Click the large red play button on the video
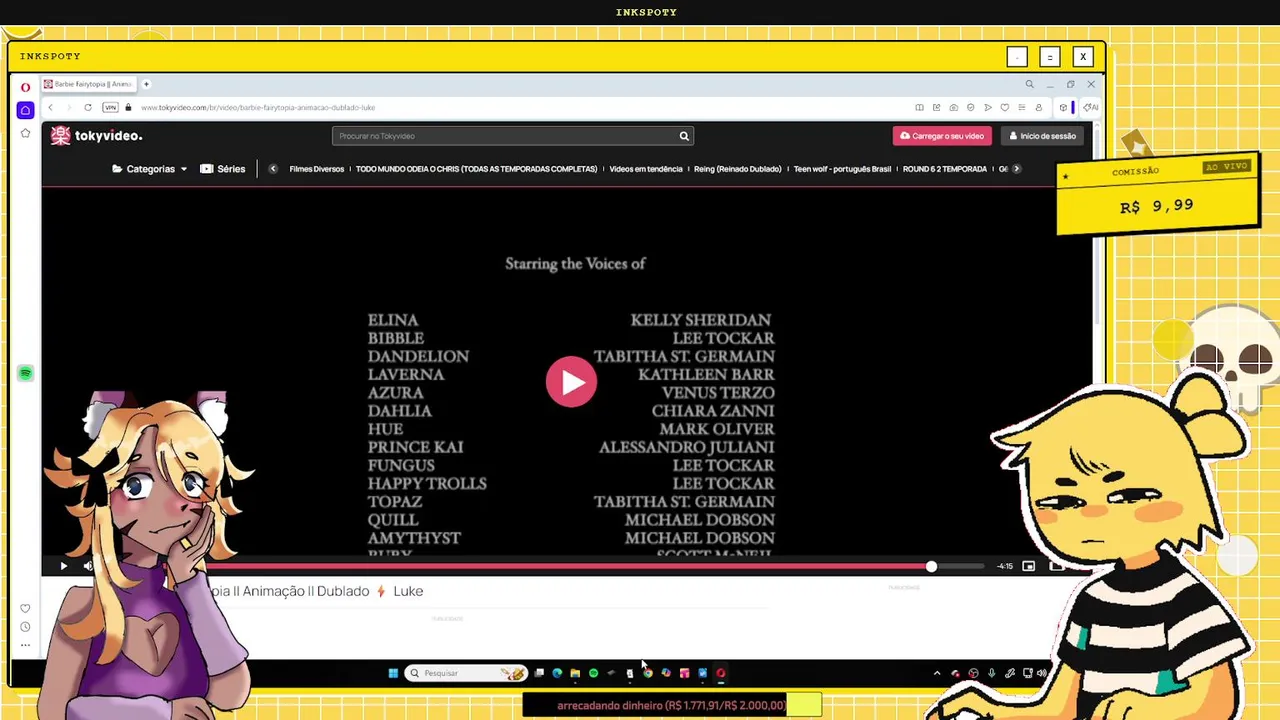 tap(571, 382)
